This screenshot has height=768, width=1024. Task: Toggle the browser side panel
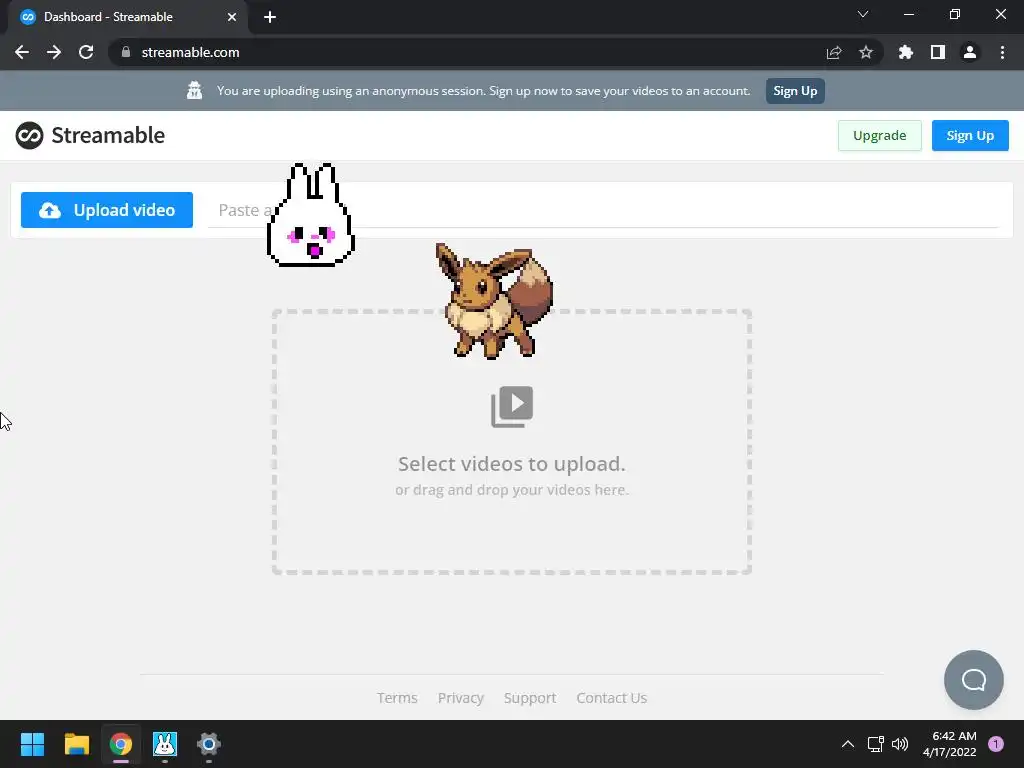pos(938,52)
